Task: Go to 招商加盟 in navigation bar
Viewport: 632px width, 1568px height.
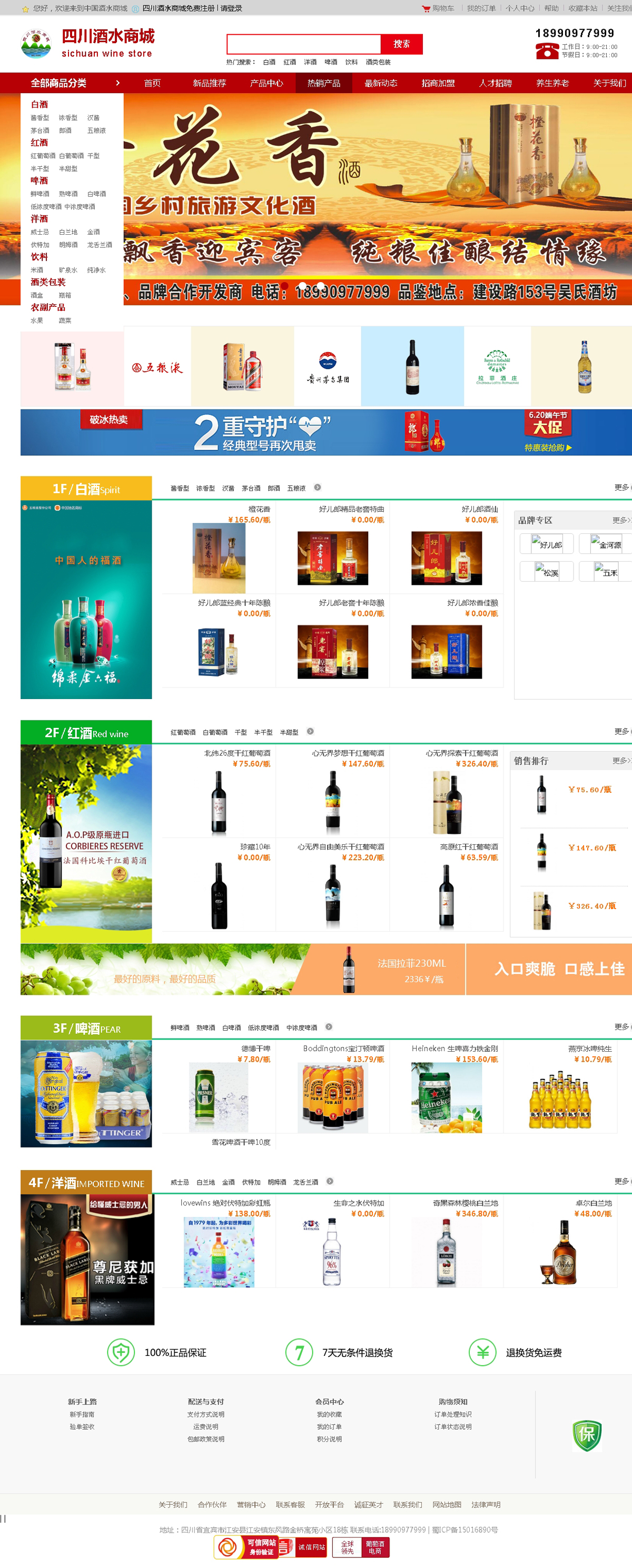Action: [438, 83]
